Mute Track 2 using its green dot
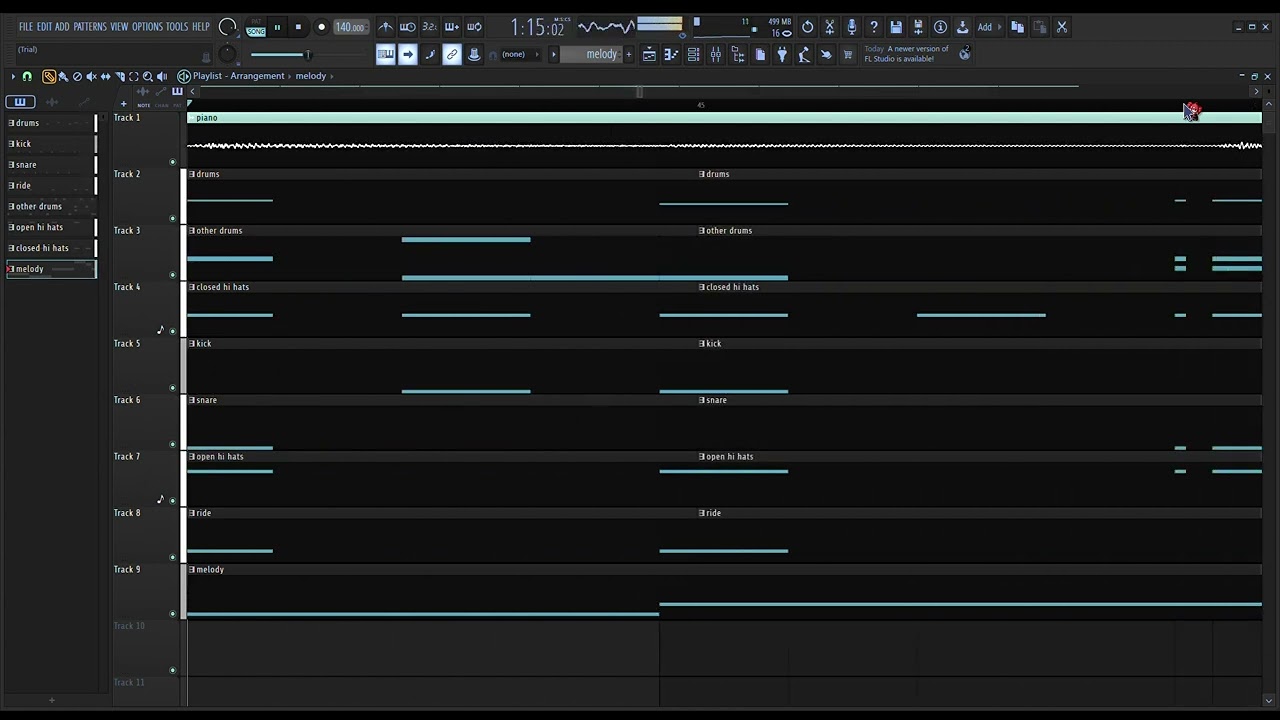Viewport: 1280px width, 720px height. [172, 218]
